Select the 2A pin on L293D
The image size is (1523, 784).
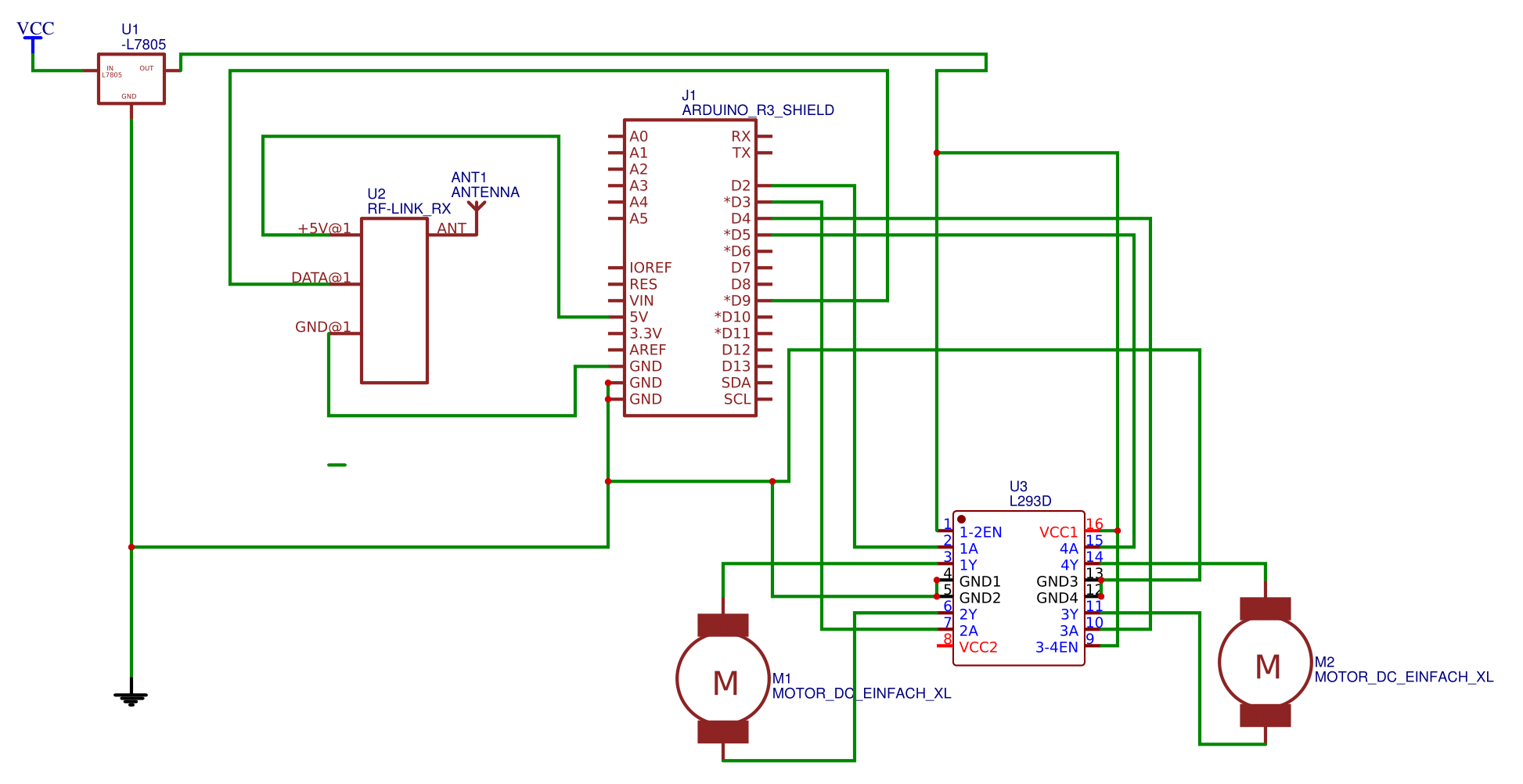coord(968,631)
